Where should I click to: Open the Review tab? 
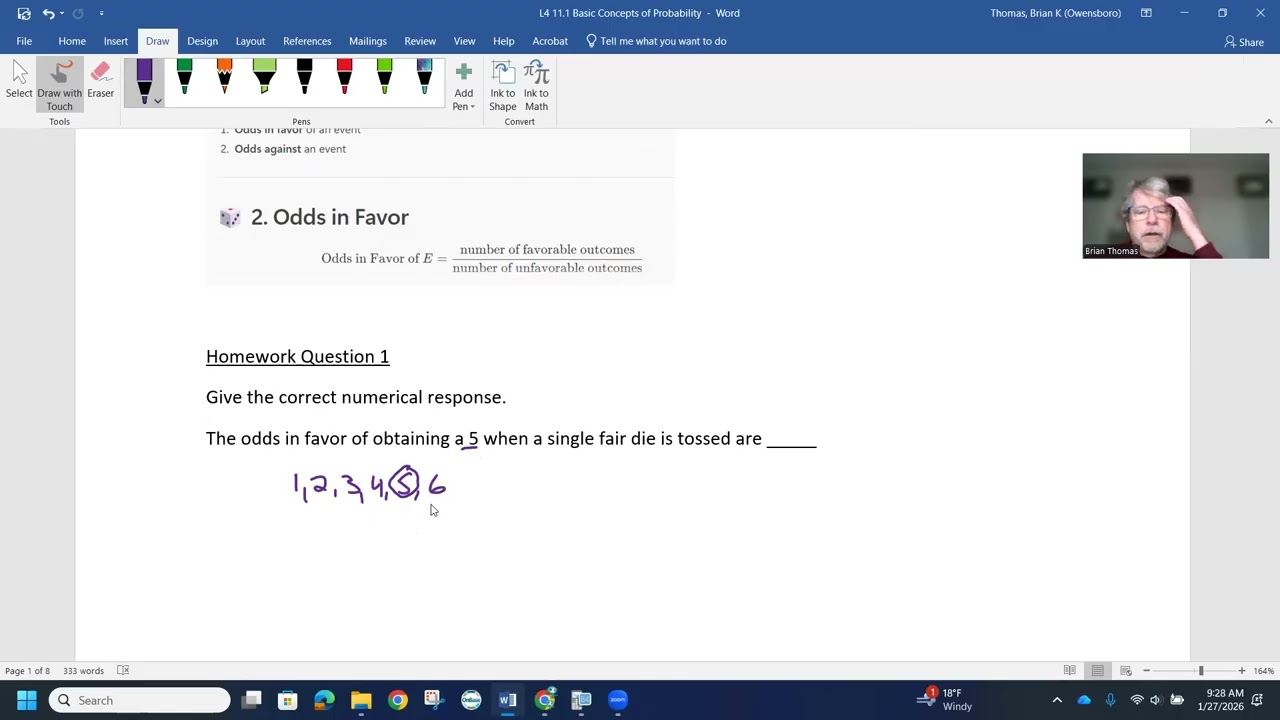pyautogui.click(x=420, y=41)
